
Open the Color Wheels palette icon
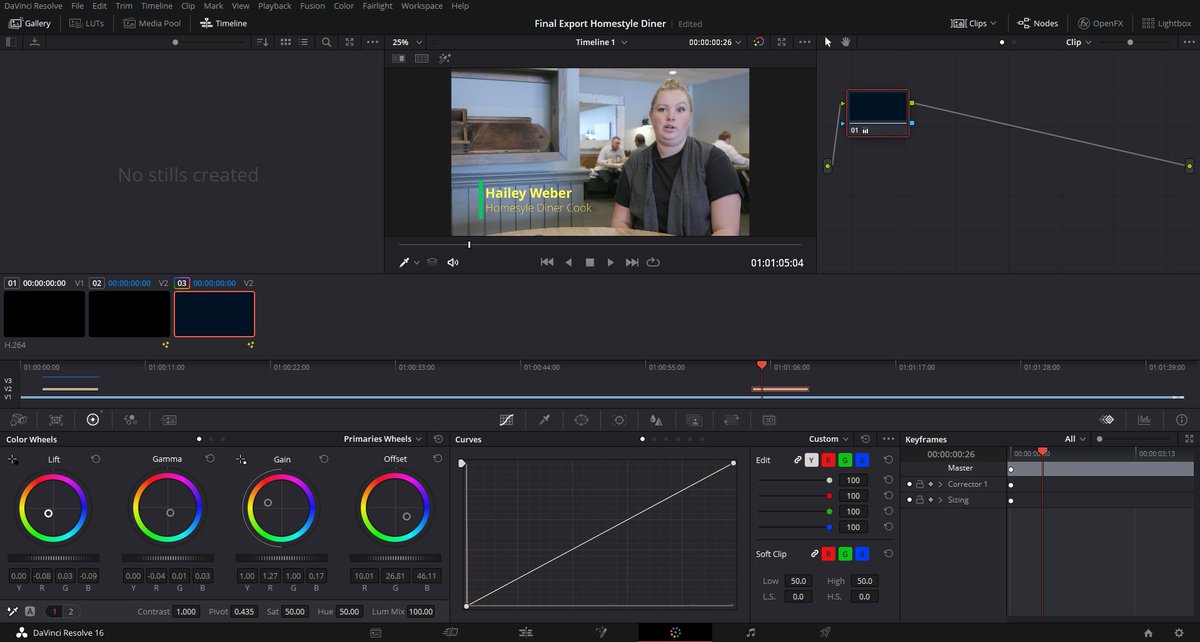[x=93, y=420]
